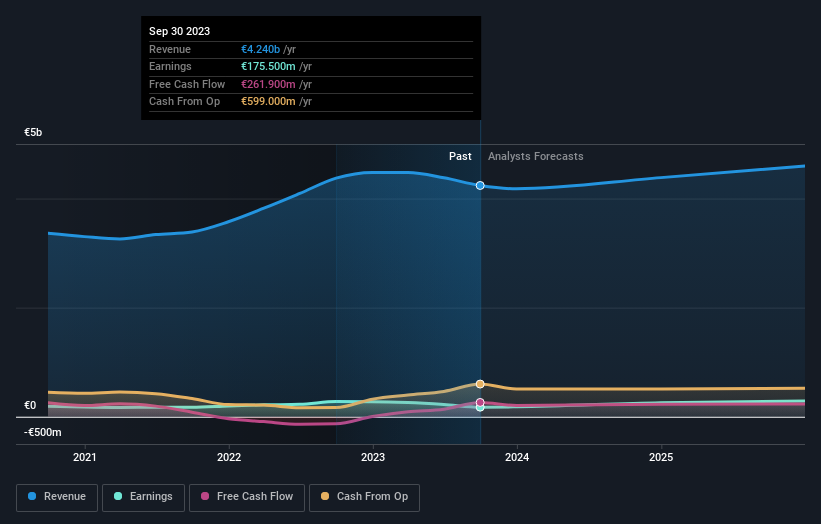This screenshot has height=524, width=821.
Task: Toggle the Free Cash Flow legend button
Action: [x=247, y=497]
